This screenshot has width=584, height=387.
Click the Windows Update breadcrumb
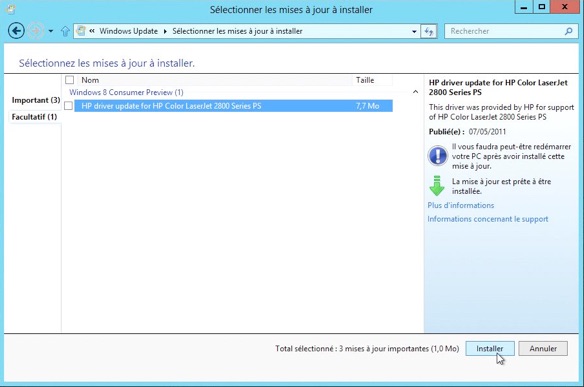[x=128, y=31]
